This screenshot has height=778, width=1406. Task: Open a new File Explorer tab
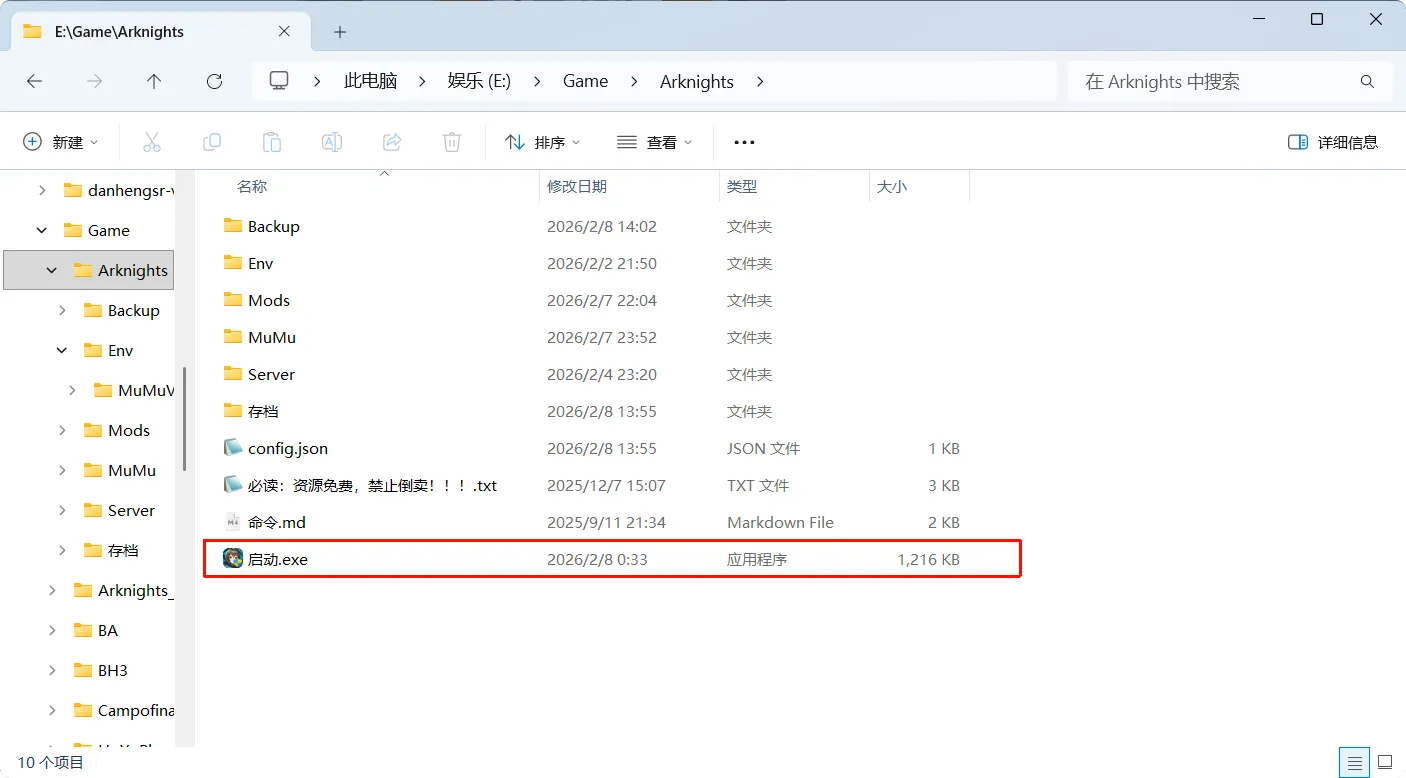tap(339, 32)
